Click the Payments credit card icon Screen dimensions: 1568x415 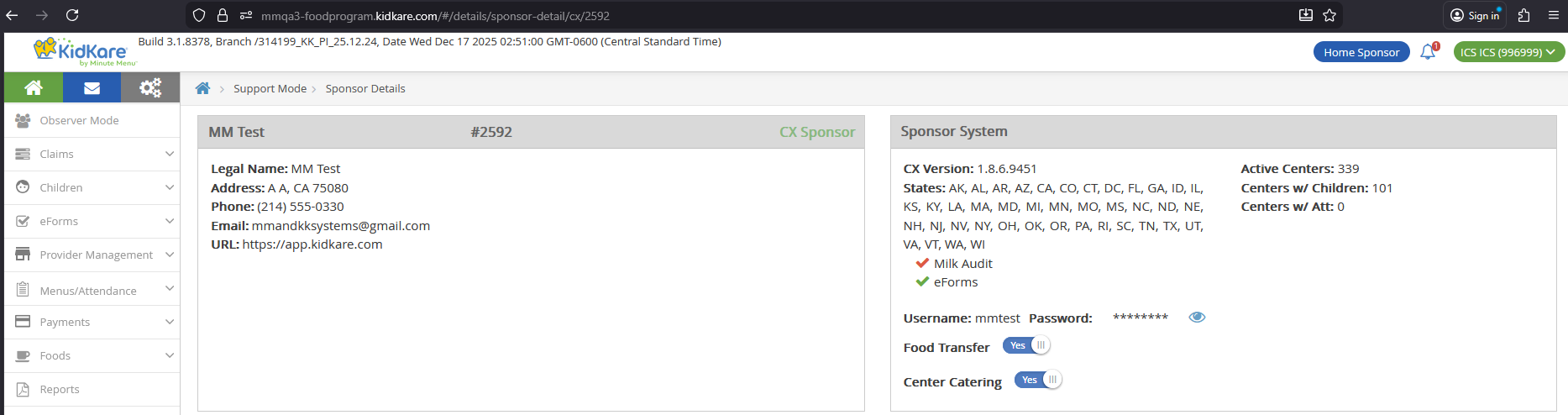point(24,322)
